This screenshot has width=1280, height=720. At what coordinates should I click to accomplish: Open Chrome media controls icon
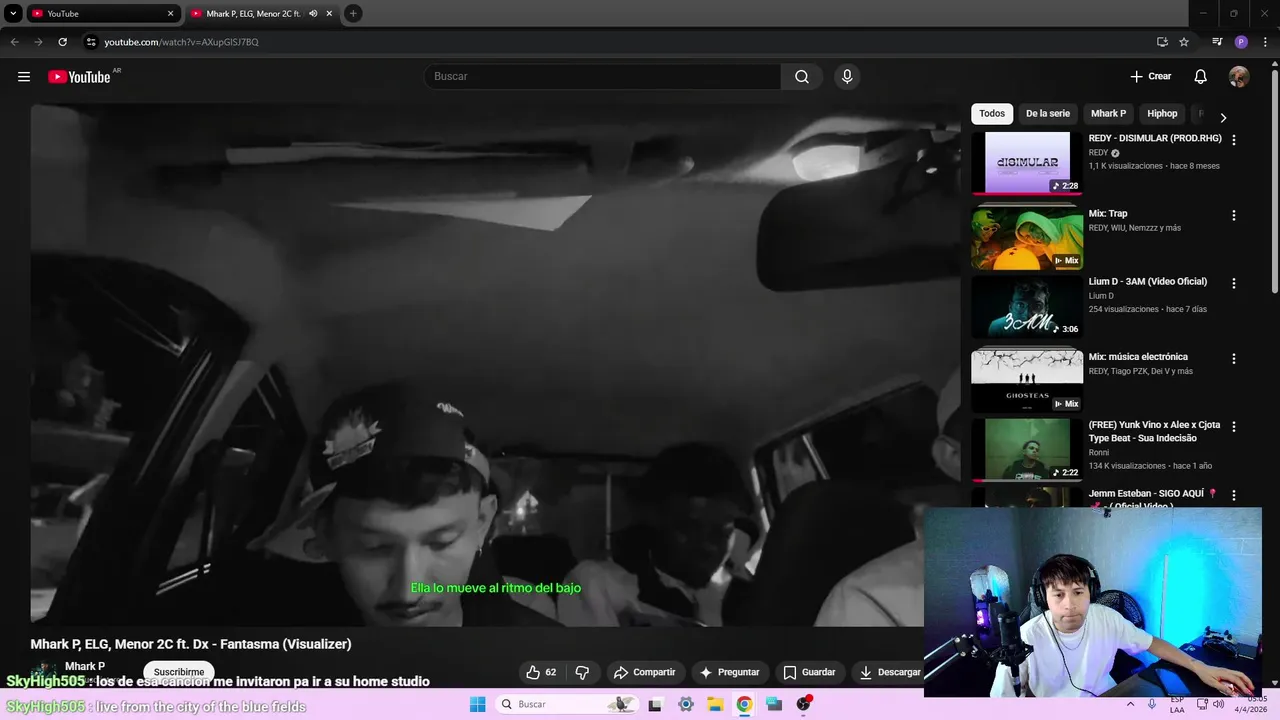click(x=1217, y=42)
